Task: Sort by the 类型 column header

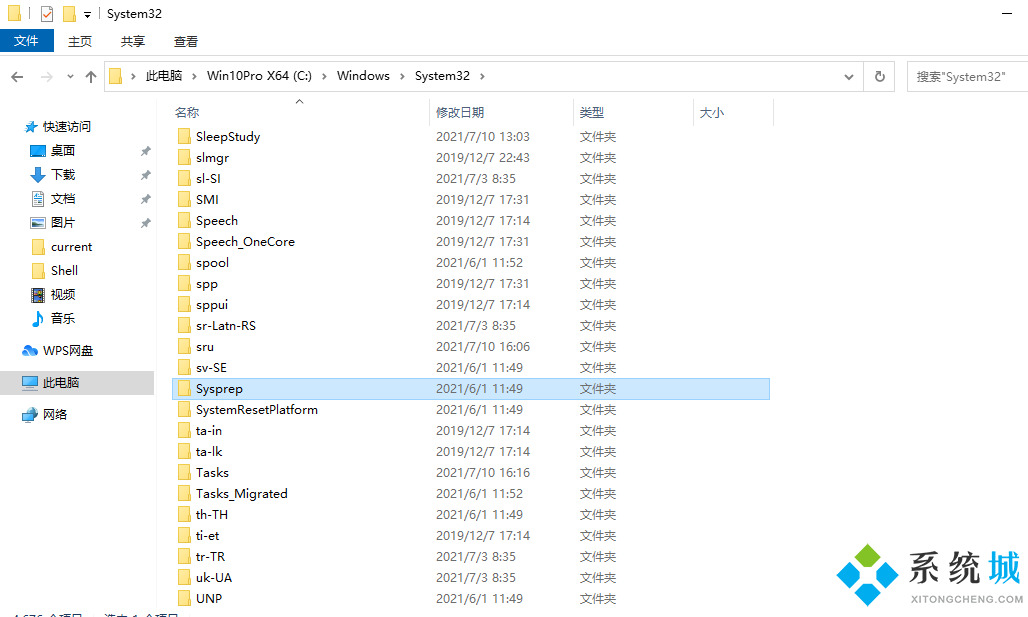Action: (x=592, y=113)
